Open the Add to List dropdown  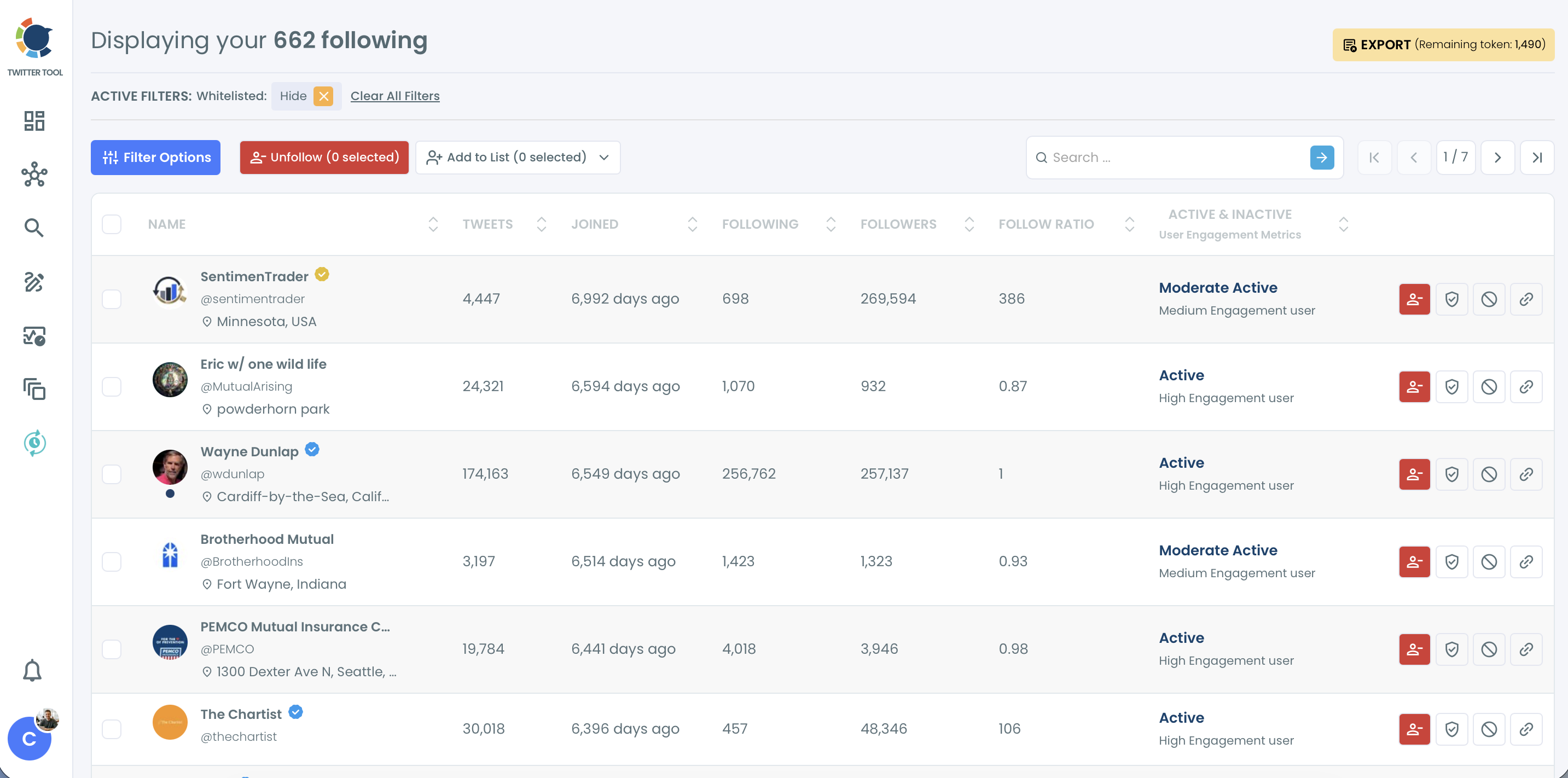[518, 157]
